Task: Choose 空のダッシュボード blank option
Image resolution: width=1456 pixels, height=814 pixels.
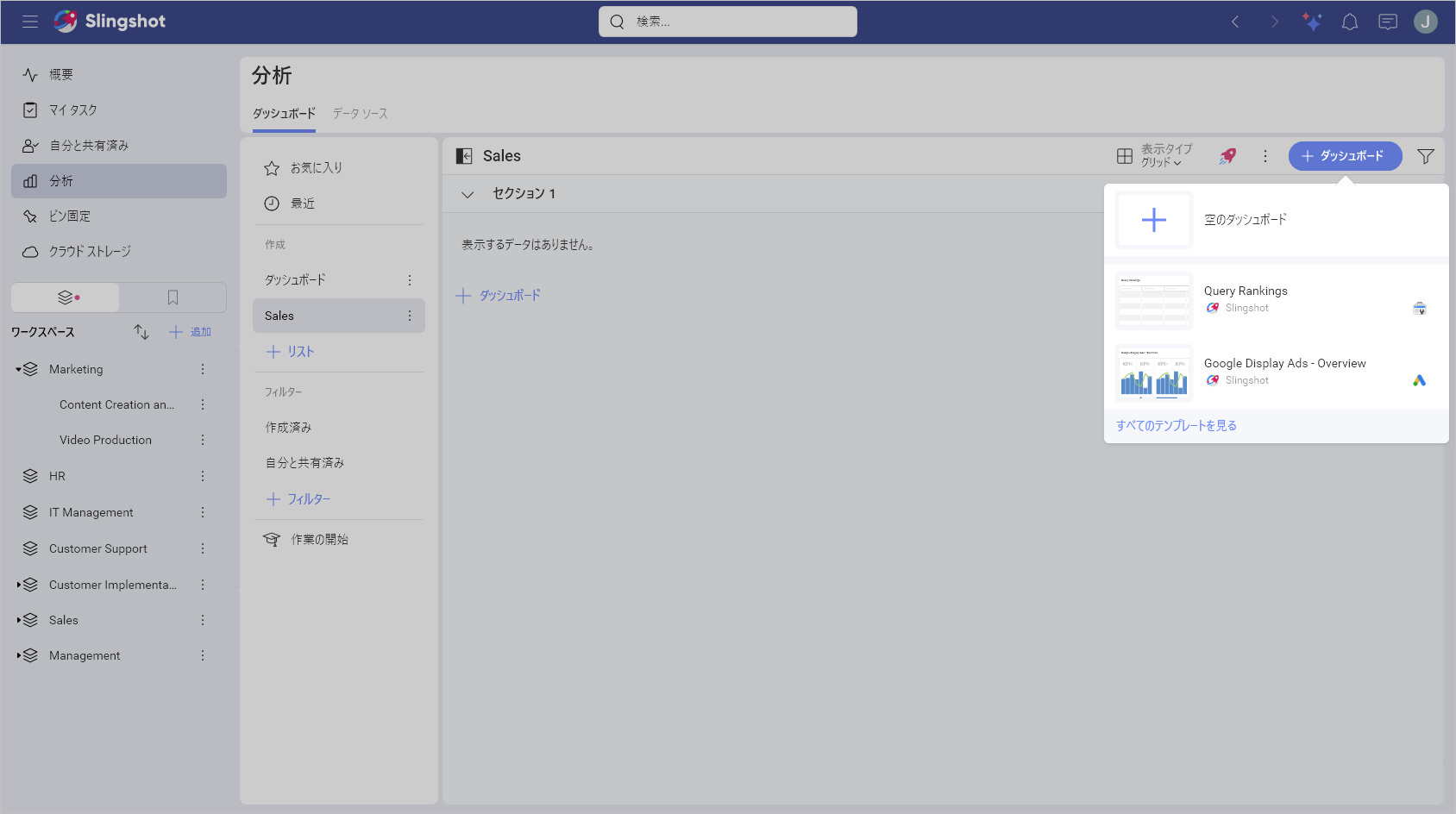Action: [1277, 220]
